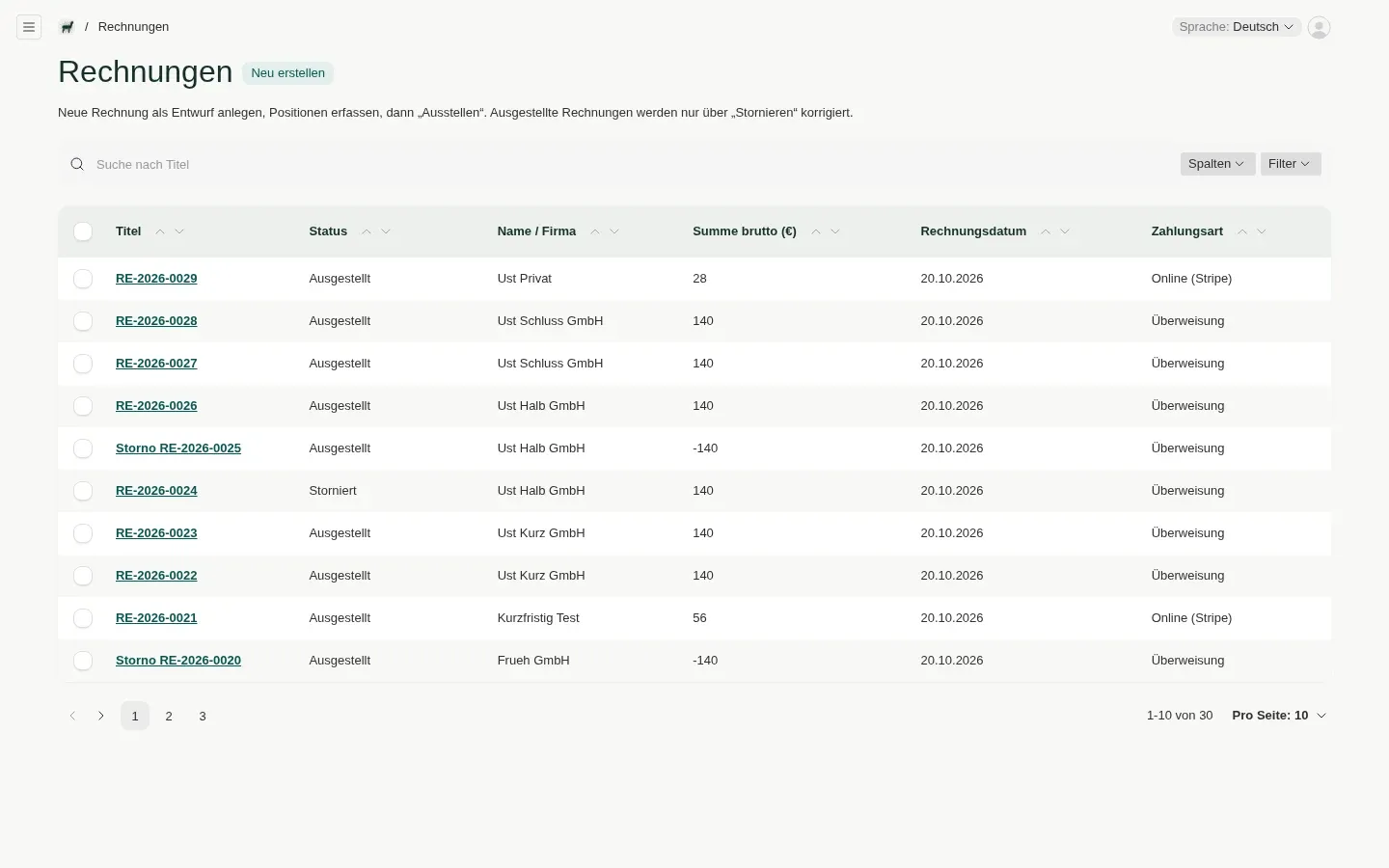The height and width of the screenshot is (868, 1389).
Task: Click the search magnifier icon
Action: pos(77,164)
